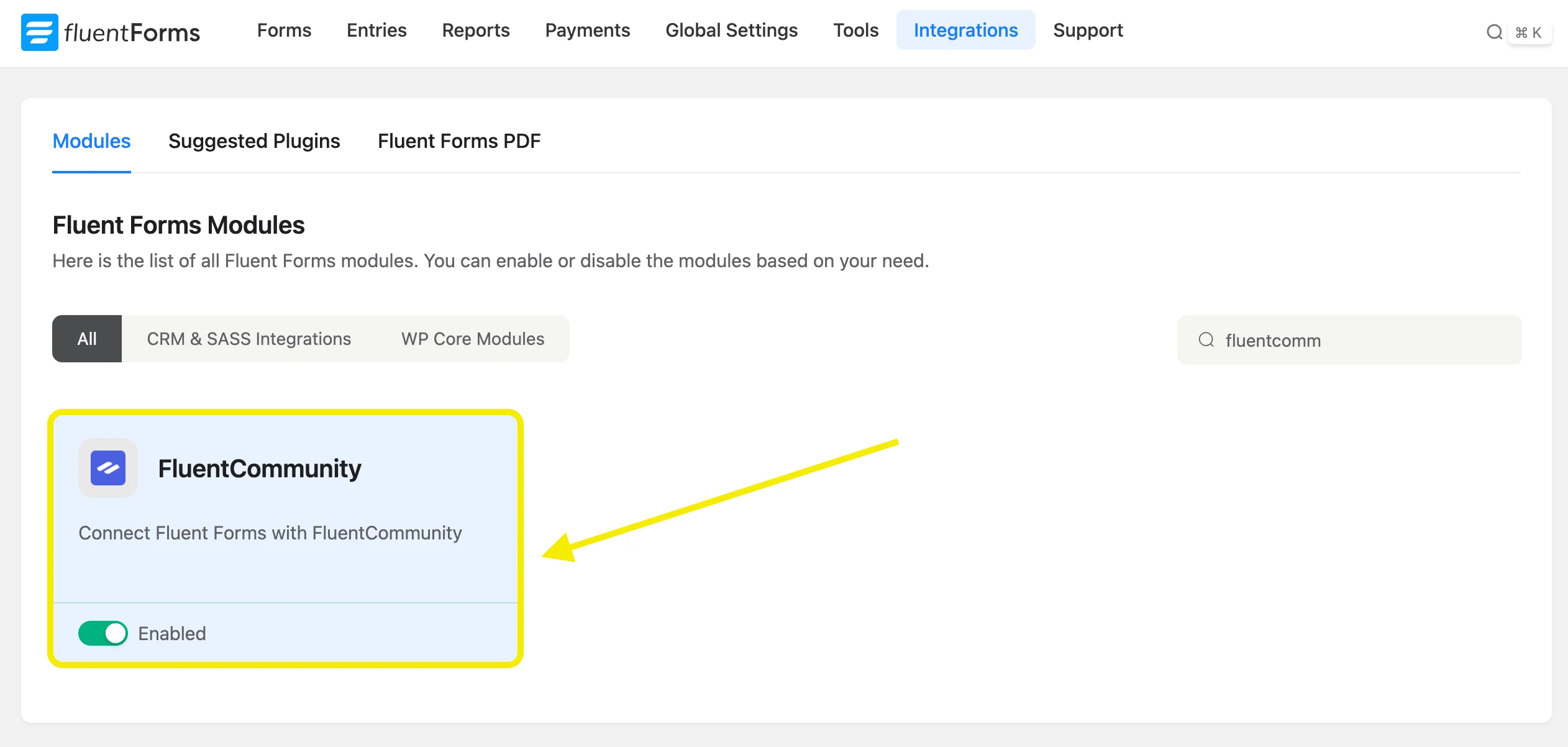Click the FluentCommunity module icon
This screenshot has width=1568, height=747.
(108, 468)
